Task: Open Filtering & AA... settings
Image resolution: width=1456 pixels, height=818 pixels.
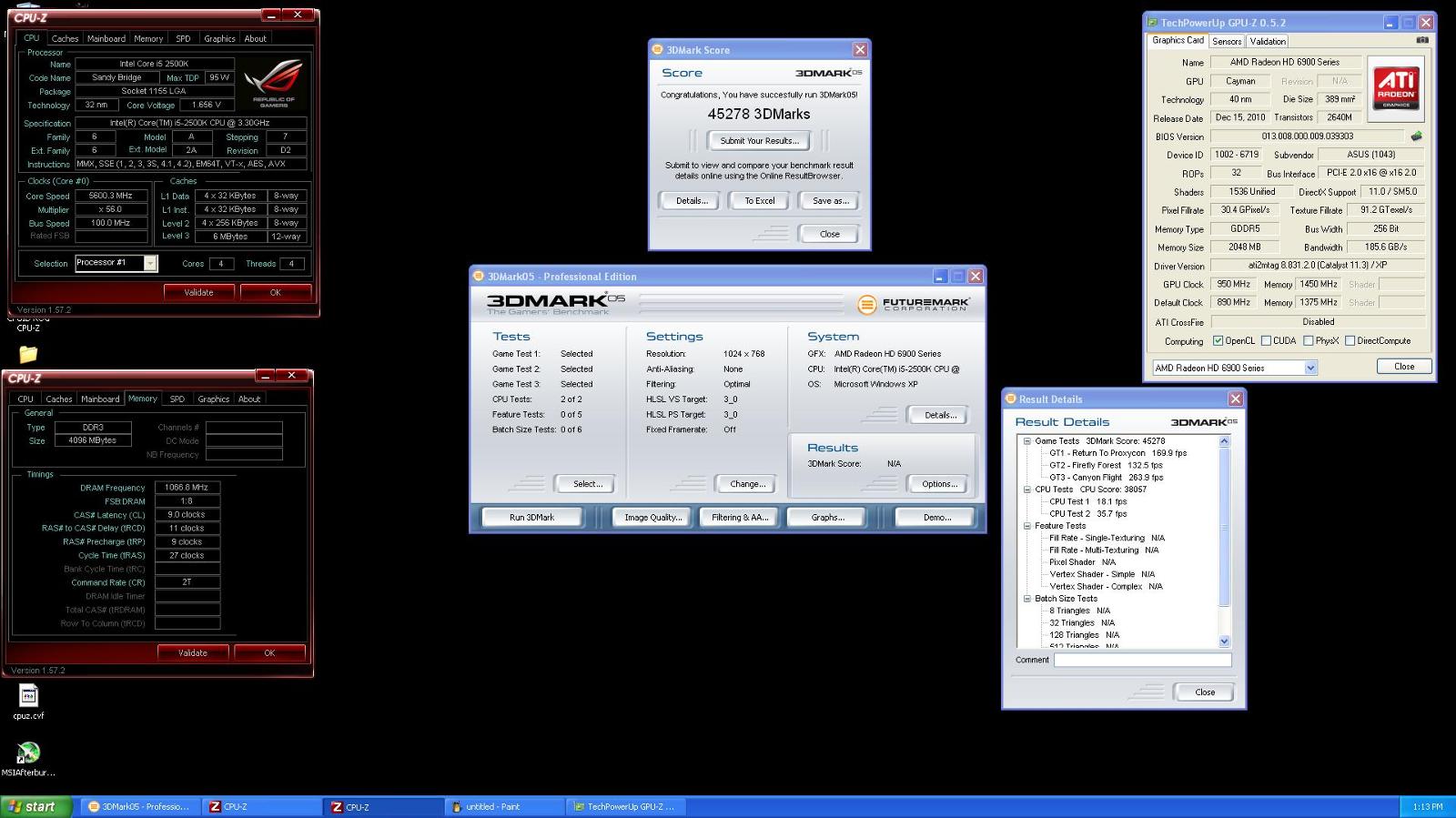Action: [740, 517]
